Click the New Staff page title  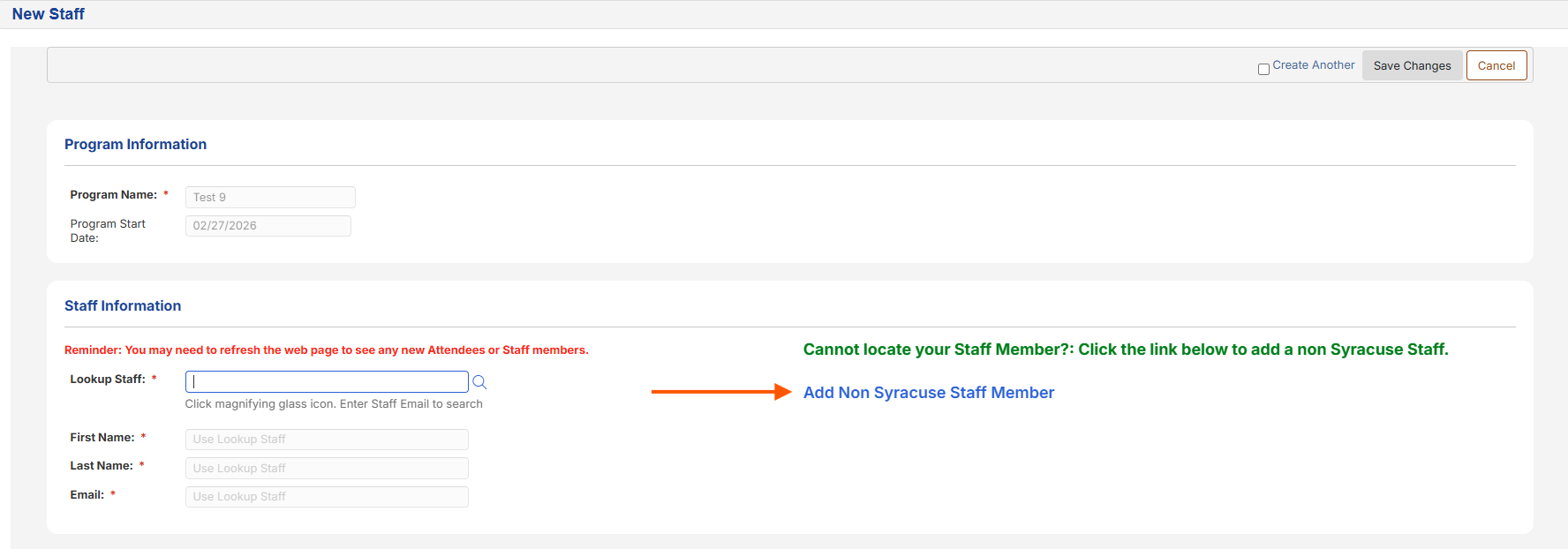[49, 14]
